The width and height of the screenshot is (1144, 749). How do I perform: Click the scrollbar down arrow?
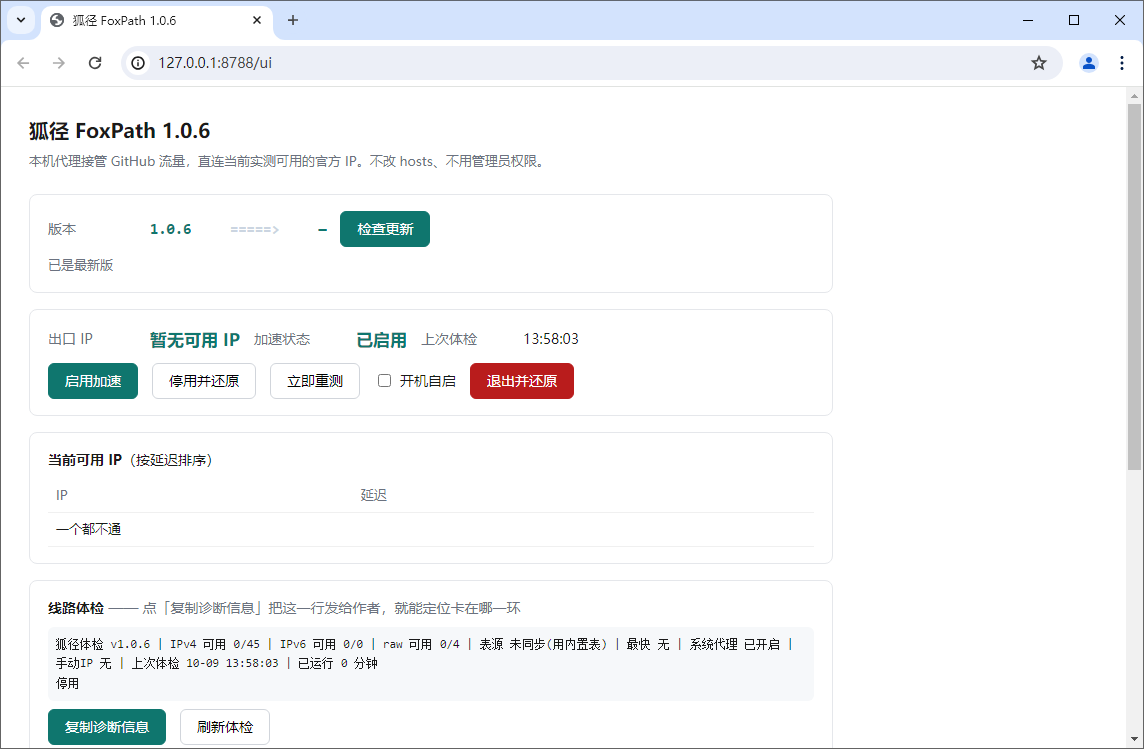(1134, 739)
